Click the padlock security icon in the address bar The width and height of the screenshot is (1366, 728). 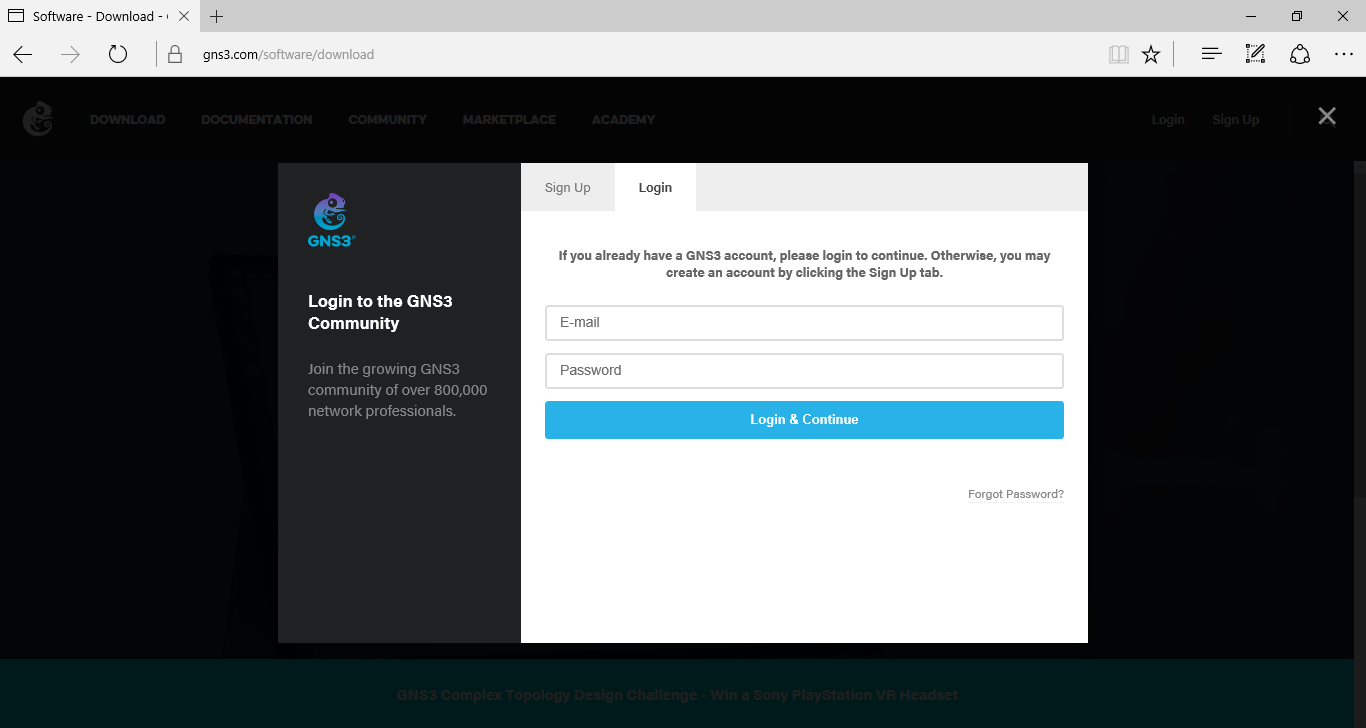click(x=175, y=54)
